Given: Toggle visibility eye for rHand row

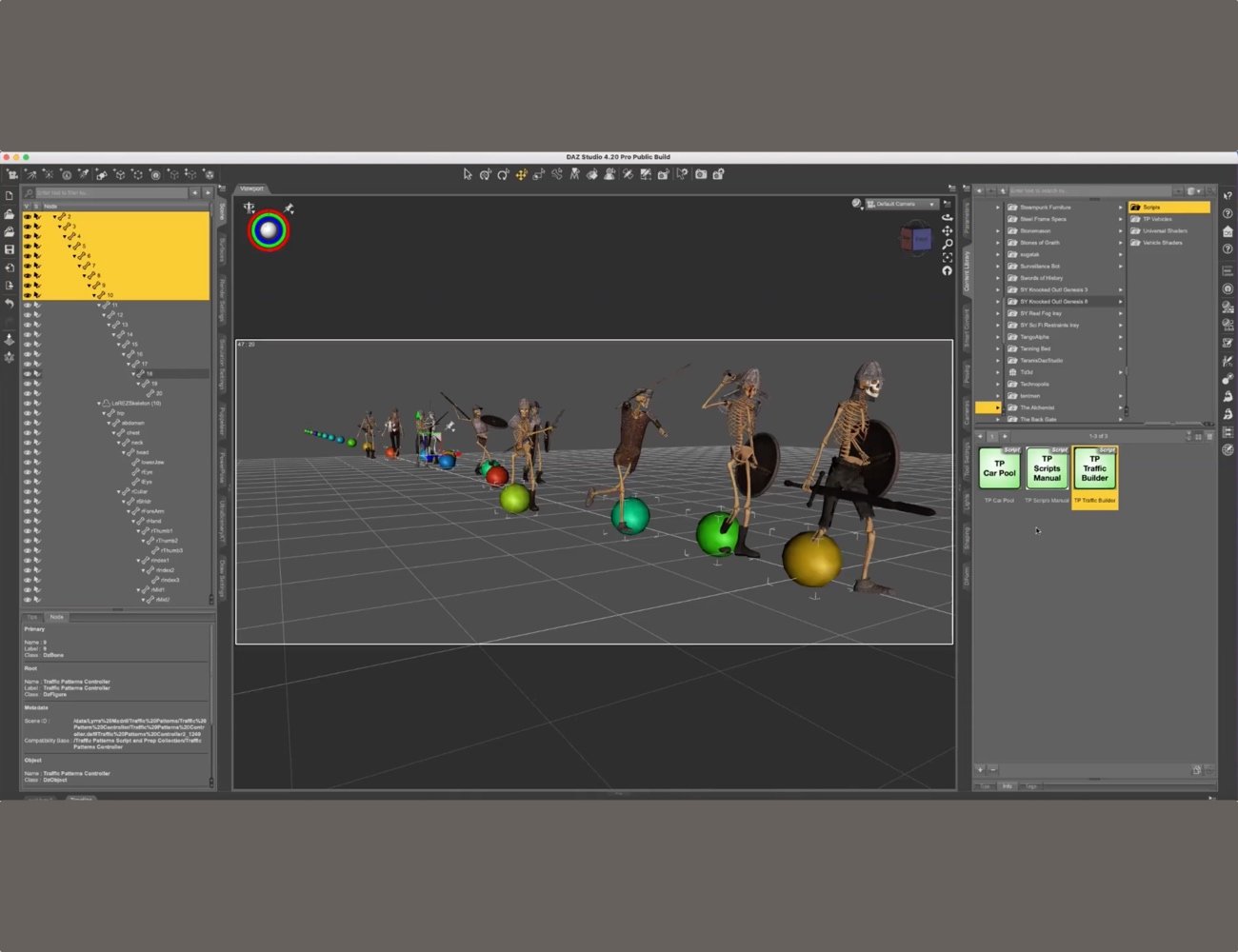Looking at the screenshot, I should pyautogui.click(x=27, y=521).
